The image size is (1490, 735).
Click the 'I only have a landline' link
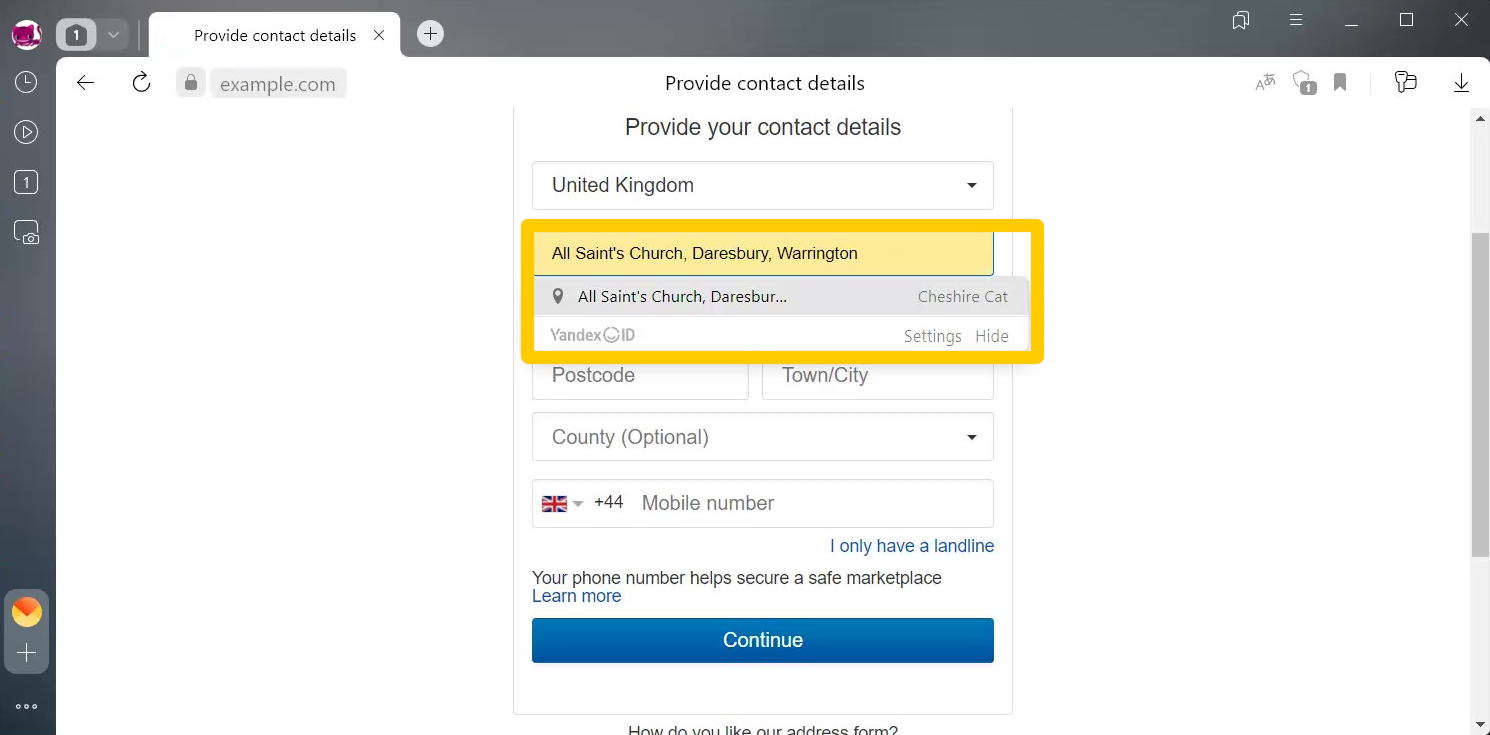pos(911,546)
